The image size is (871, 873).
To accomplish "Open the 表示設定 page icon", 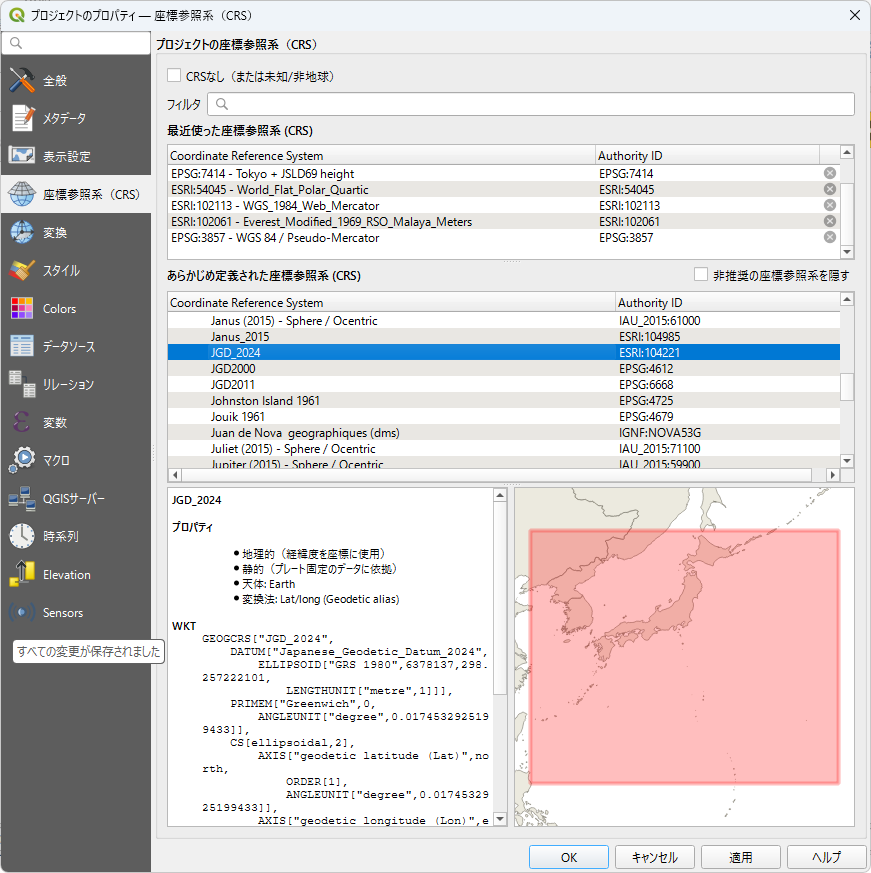I will (x=22, y=156).
